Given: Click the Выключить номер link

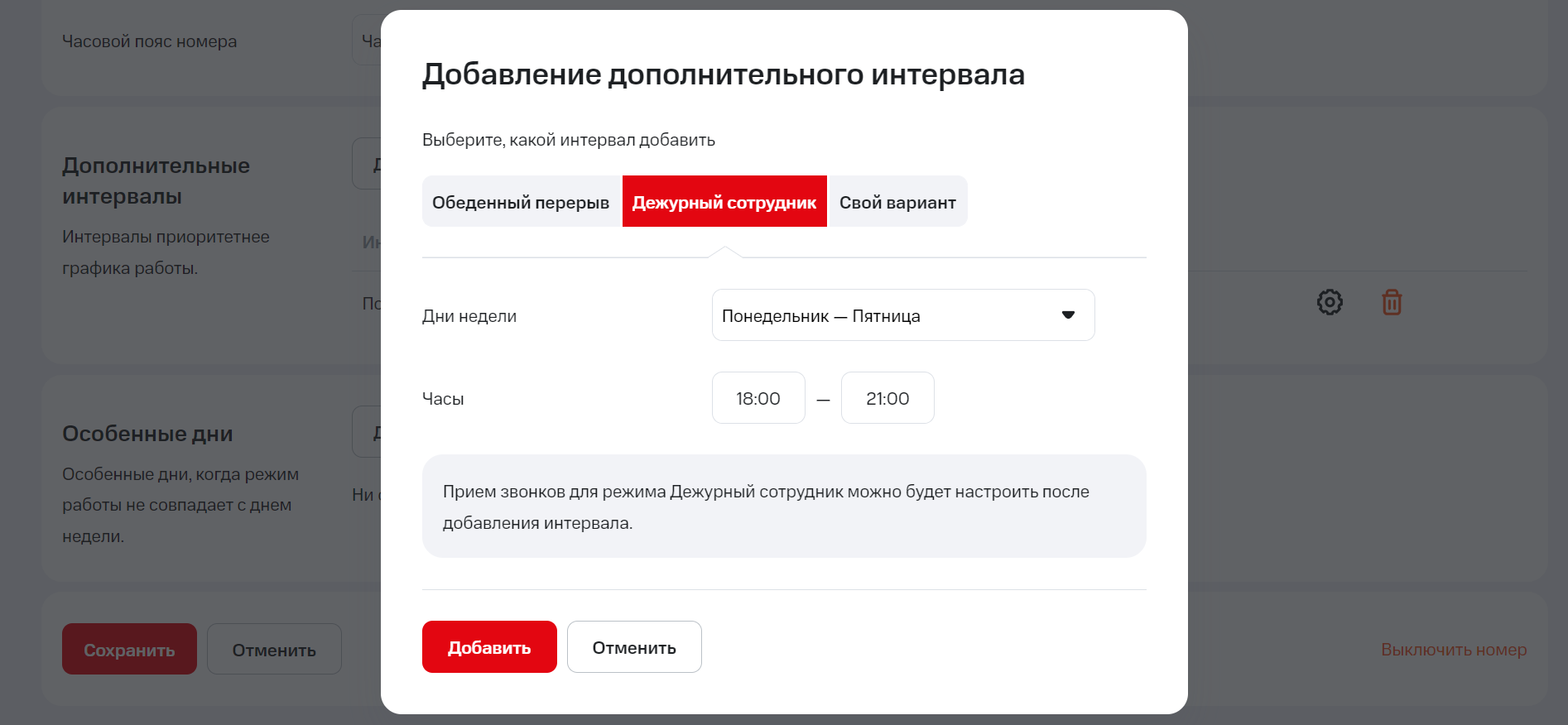Looking at the screenshot, I should click(1453, 650).
